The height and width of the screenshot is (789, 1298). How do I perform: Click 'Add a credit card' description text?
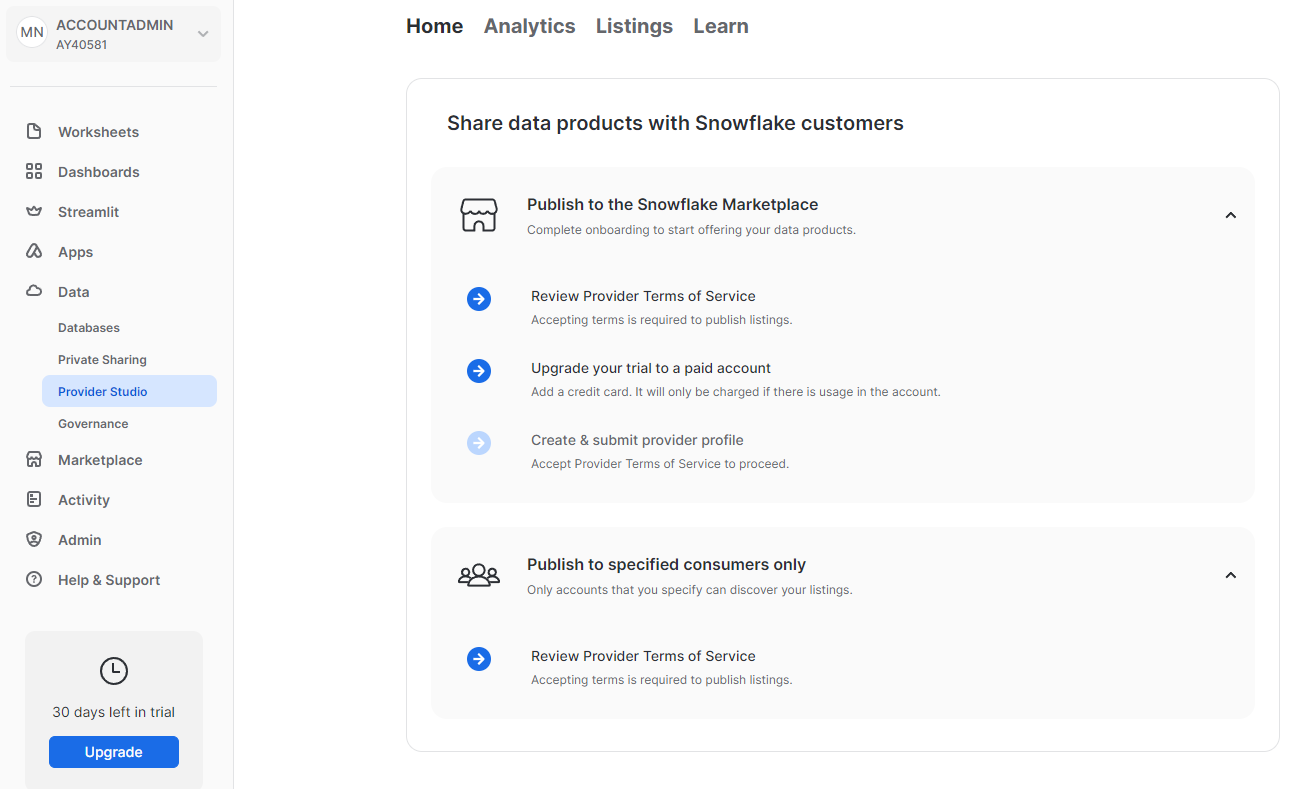pos(736,392)
